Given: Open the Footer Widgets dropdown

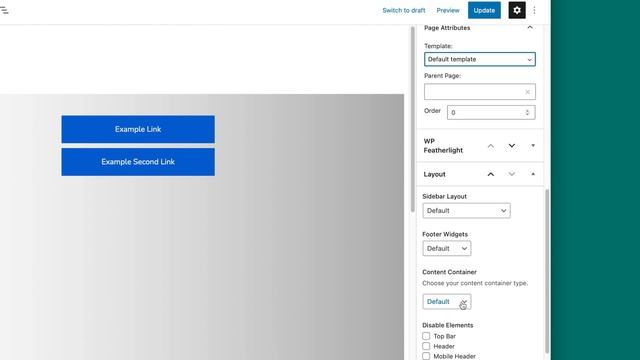Looking at the screenshot, I should click(x=447, y=249).
